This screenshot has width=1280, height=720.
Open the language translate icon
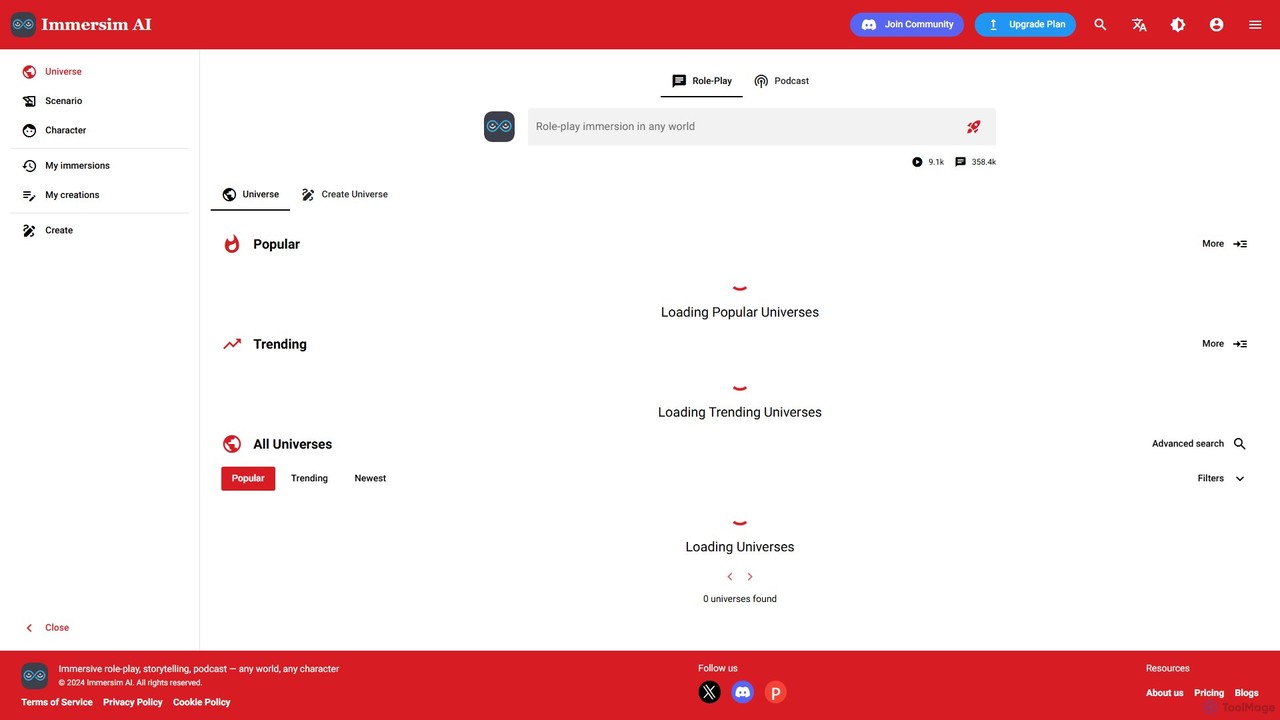coord(1139,25)
